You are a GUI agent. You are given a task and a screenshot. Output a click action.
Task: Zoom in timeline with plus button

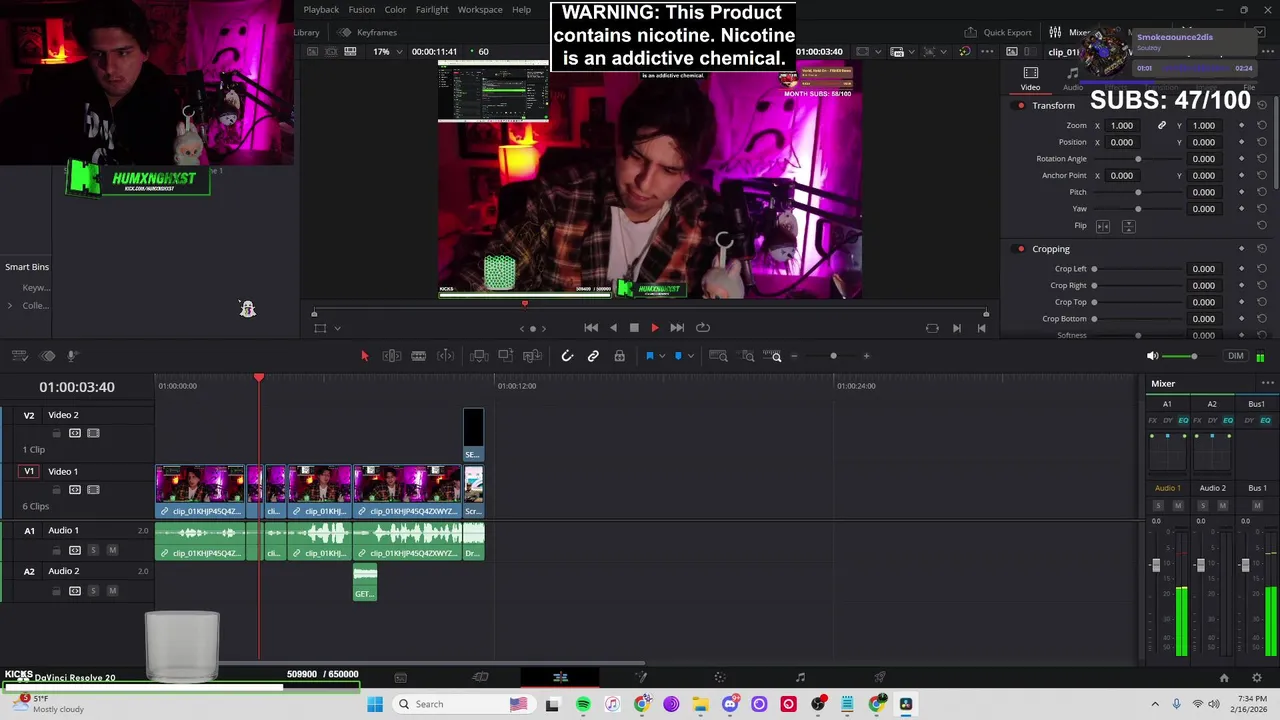click(866, 356)
